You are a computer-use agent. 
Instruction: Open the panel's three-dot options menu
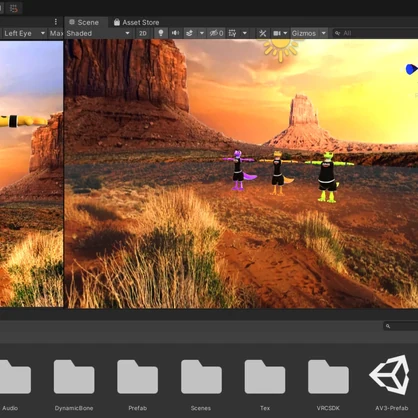pyautogui.click(x=56, y=22)
